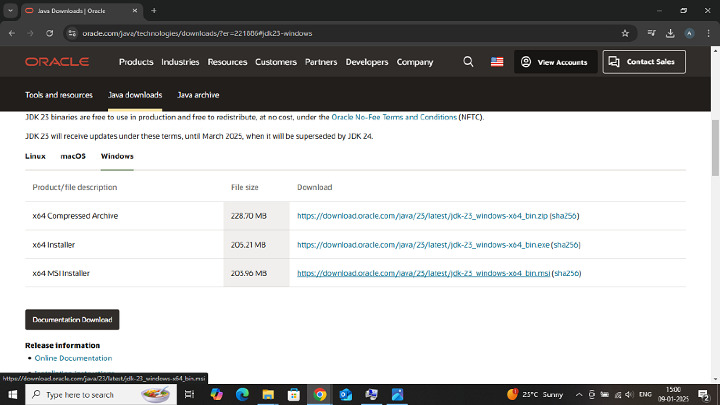
Task: Open the Customers menu
Action: (276, 62)
